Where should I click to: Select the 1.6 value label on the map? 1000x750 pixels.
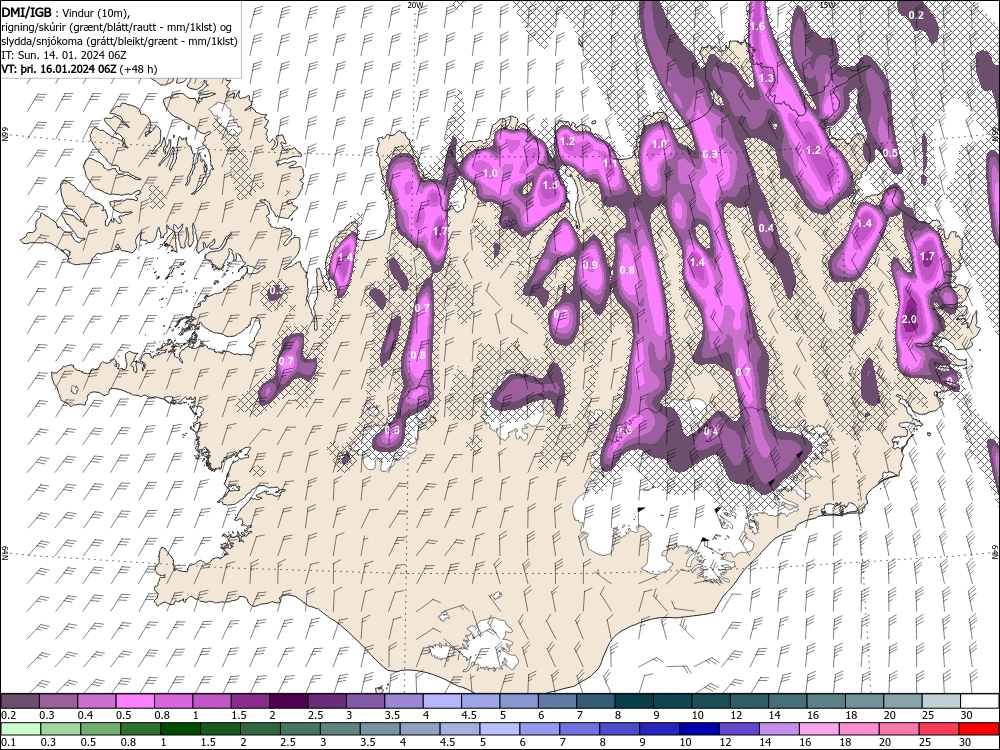[x=758, y=26]
